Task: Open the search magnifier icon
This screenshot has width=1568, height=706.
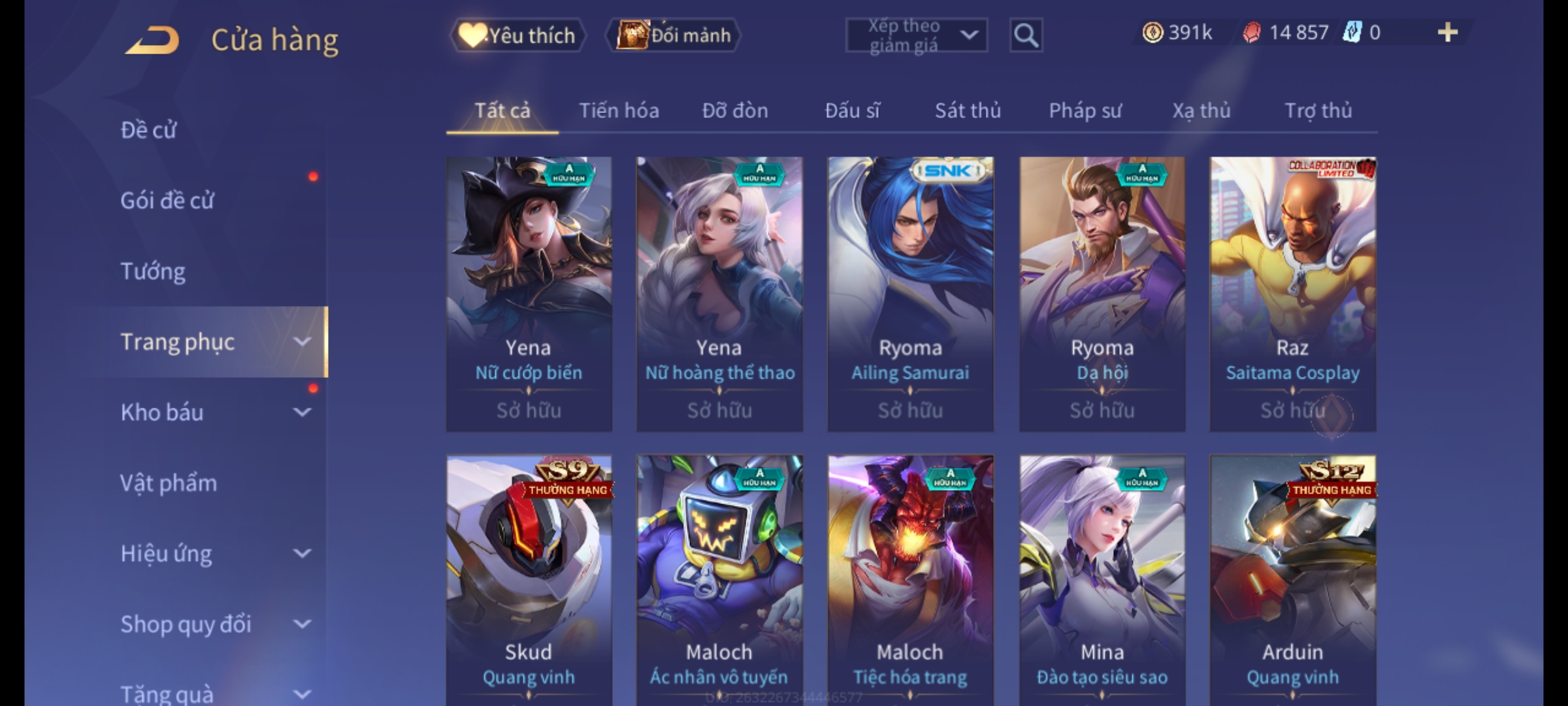Action: 1026,35
